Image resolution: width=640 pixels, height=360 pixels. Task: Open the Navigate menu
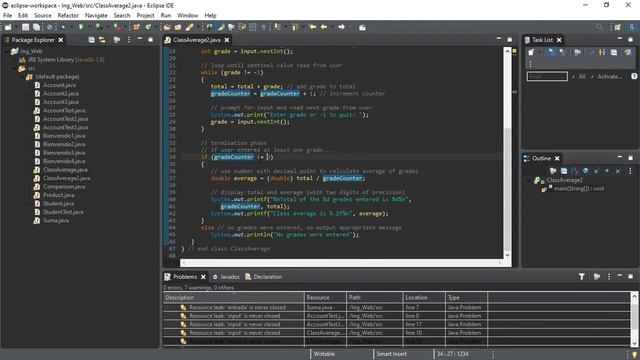[96, 16]
